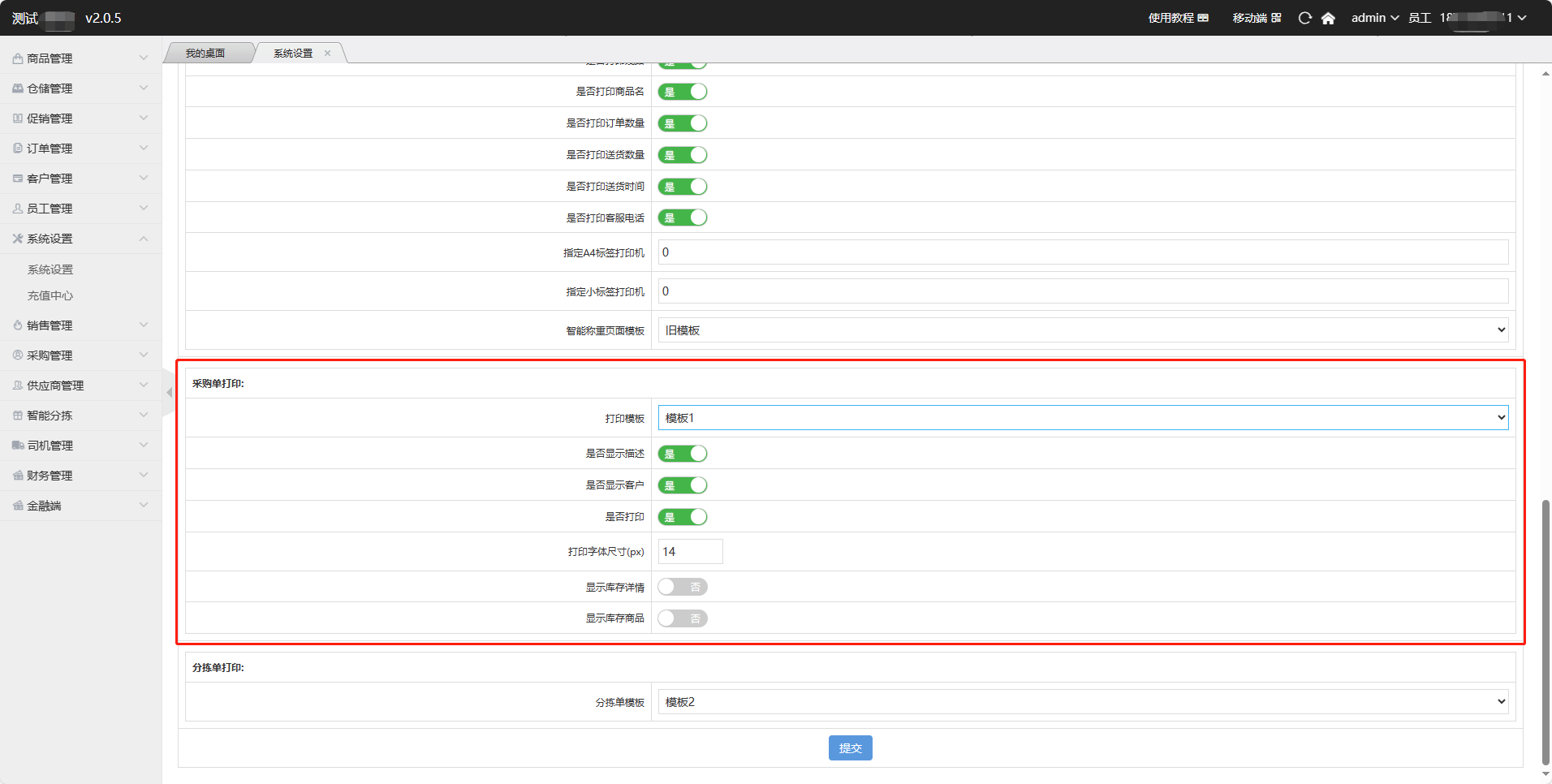Click the home icon in top bar
Screen dimensions: 1552x784
point(1328,18)
